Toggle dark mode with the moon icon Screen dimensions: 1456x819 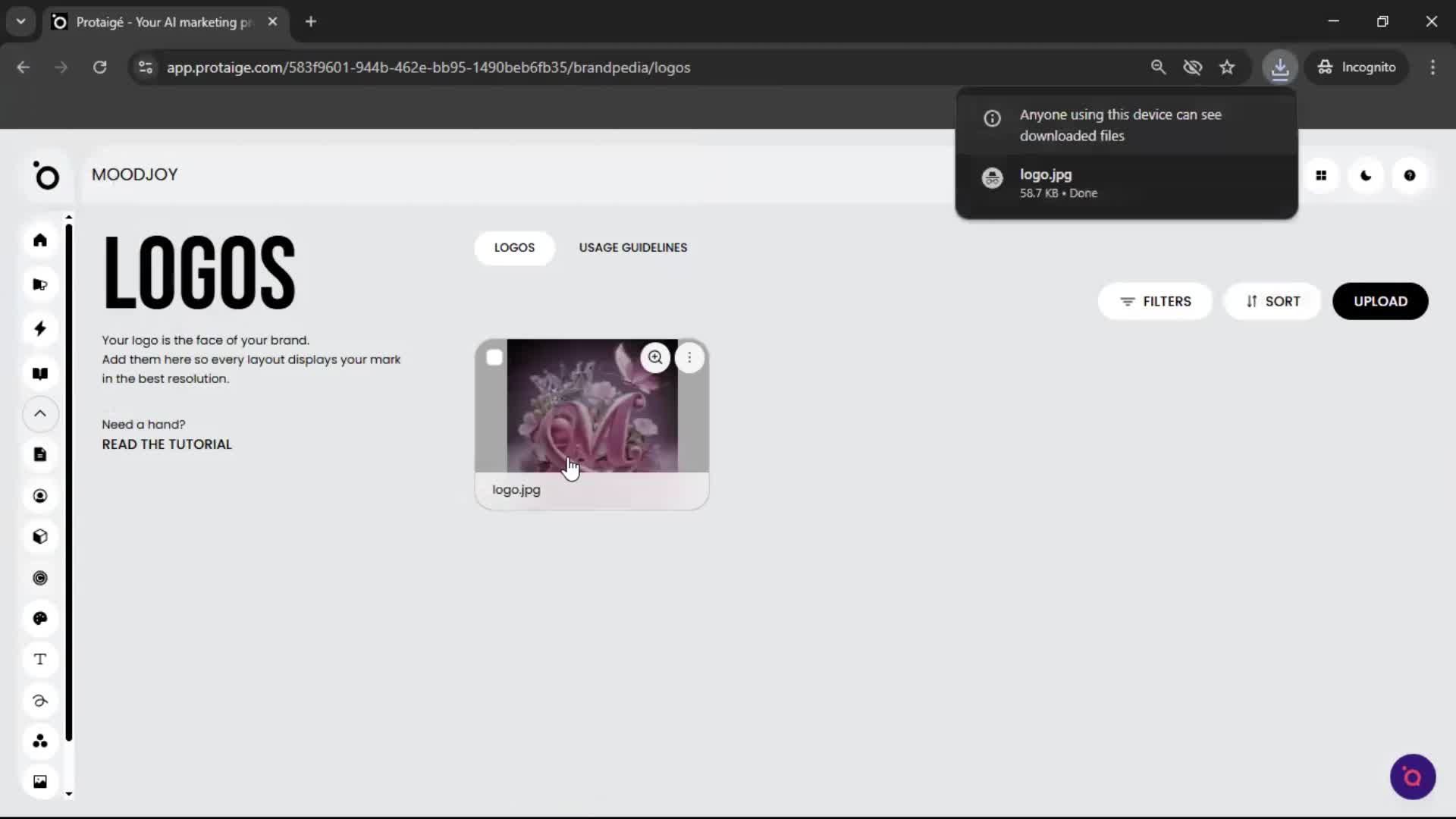[x=1366, y=175]
